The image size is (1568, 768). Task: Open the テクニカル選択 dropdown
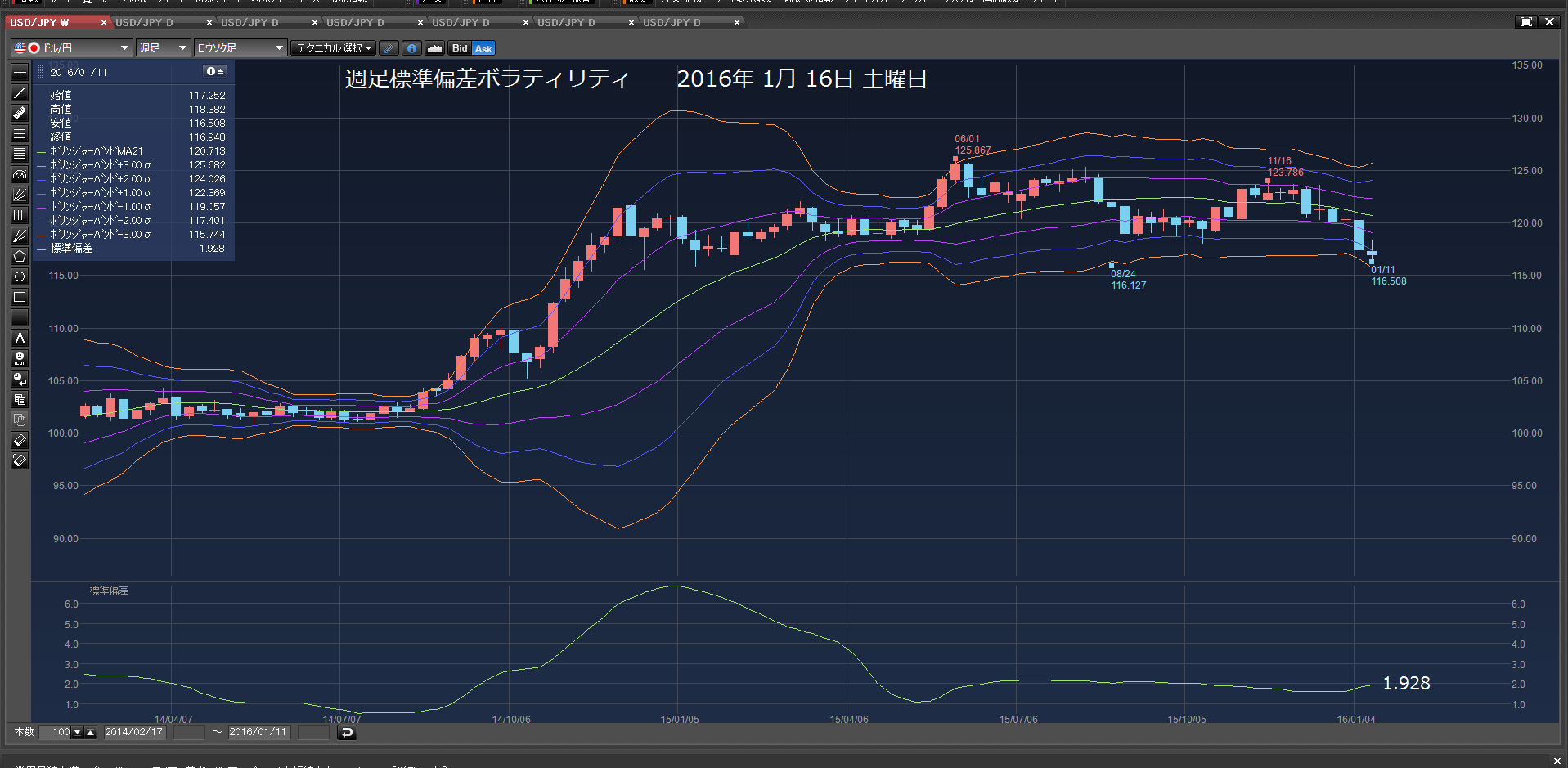(x=334, y=48)
